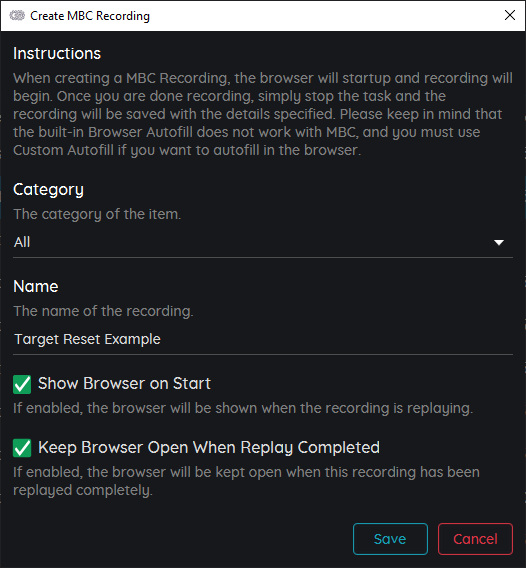
Task: Click the Keep Browser Open When Replay Completed label
Action: point(209,448)
